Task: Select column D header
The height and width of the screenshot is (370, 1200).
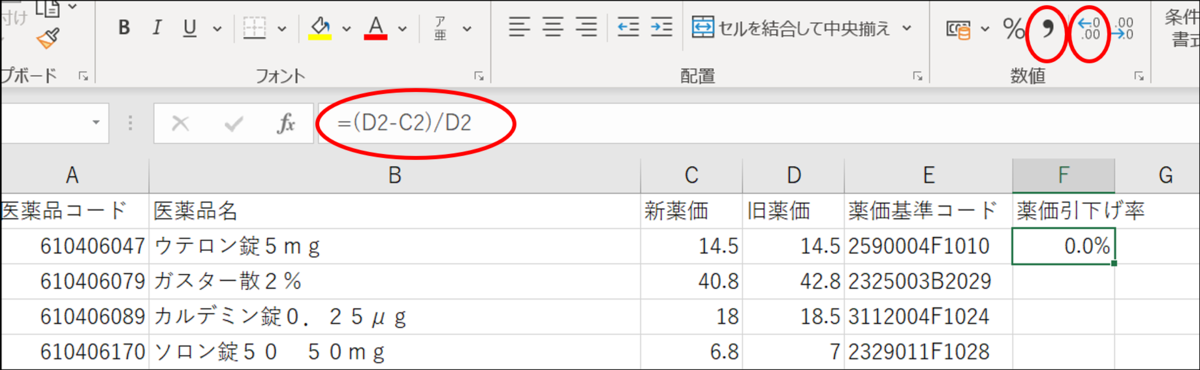Action: coord(794,176)
